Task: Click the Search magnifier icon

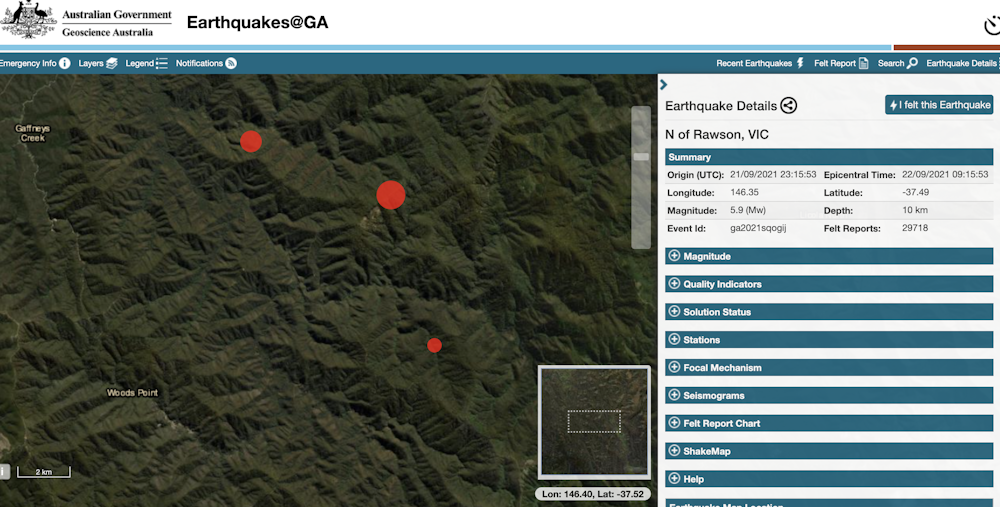Action: point(912,63)
